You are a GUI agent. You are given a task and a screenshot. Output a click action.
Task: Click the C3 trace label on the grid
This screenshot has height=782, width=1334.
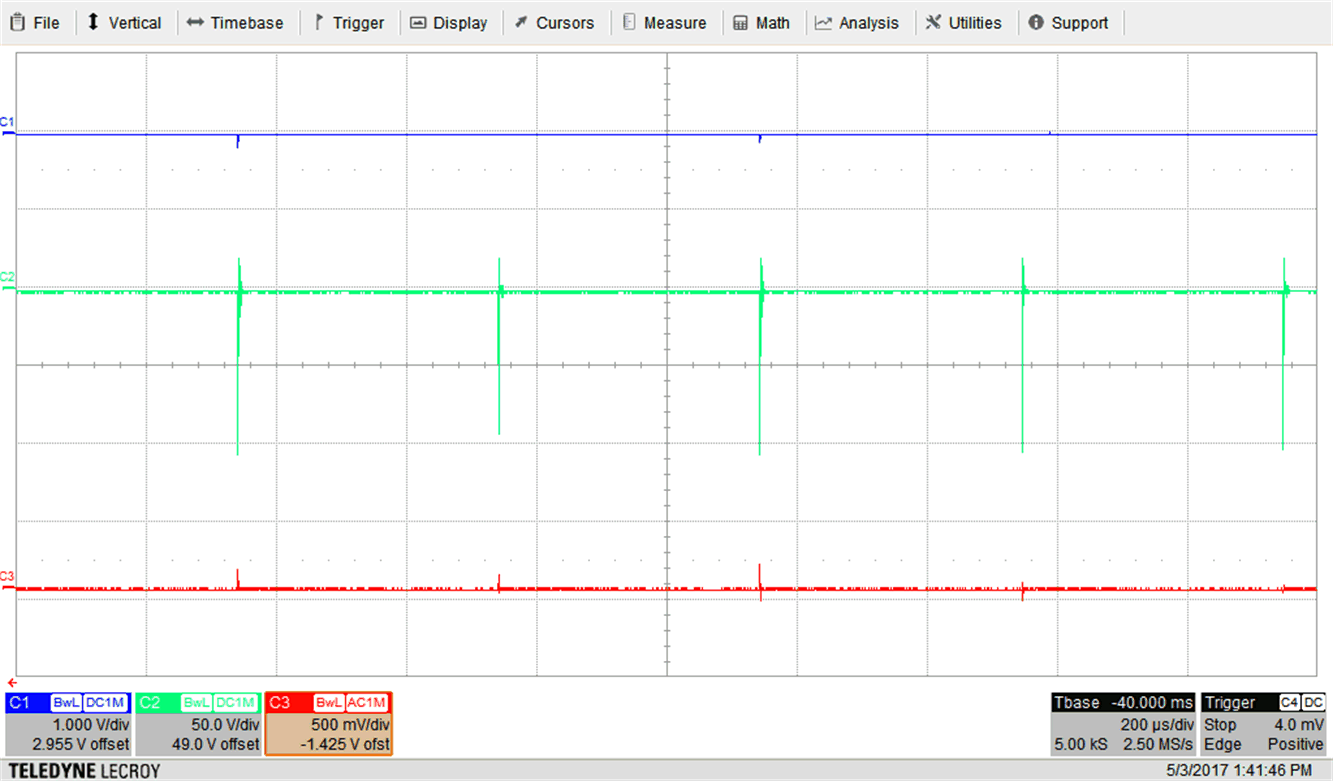tap(7, 576)
